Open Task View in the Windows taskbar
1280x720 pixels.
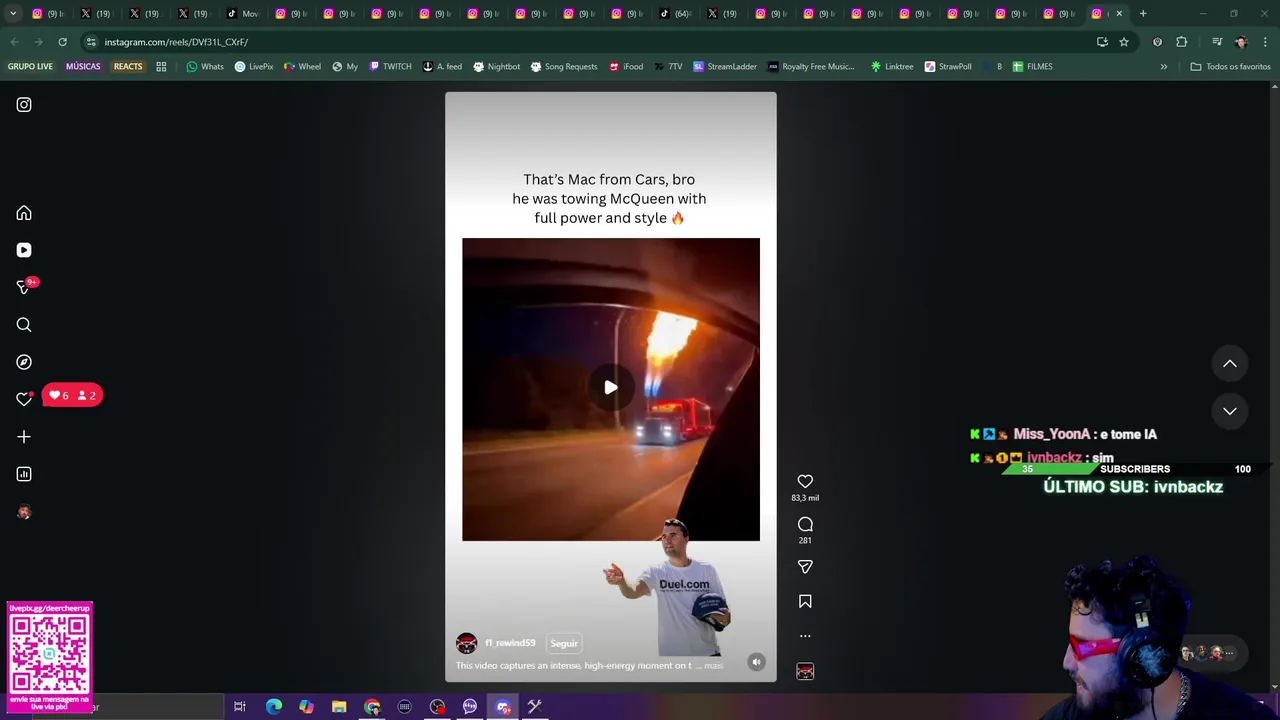tap(240, 707)
